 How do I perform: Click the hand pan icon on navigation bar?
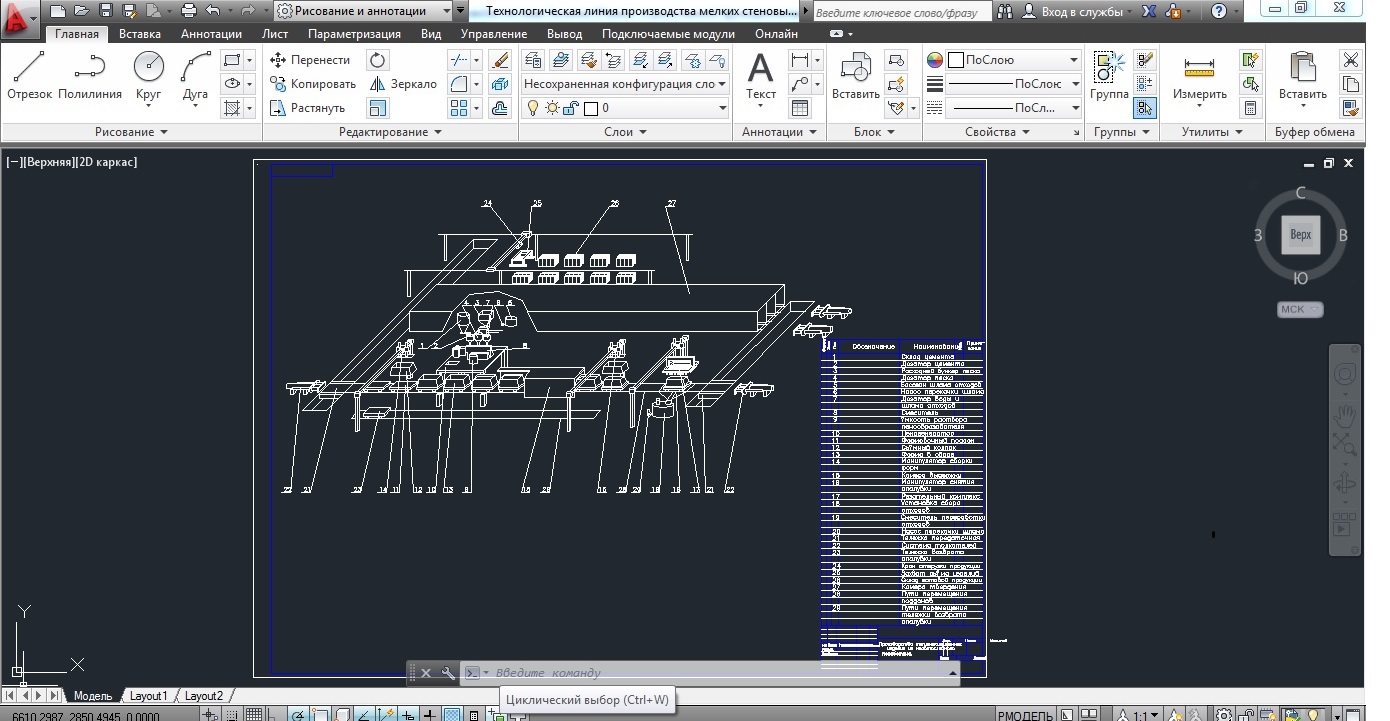1345,414
